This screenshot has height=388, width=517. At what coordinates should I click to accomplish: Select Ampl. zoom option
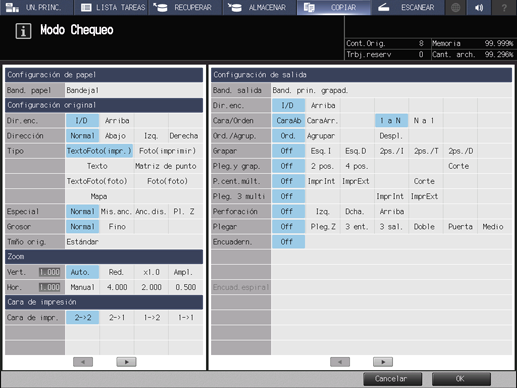coord(185,272)
